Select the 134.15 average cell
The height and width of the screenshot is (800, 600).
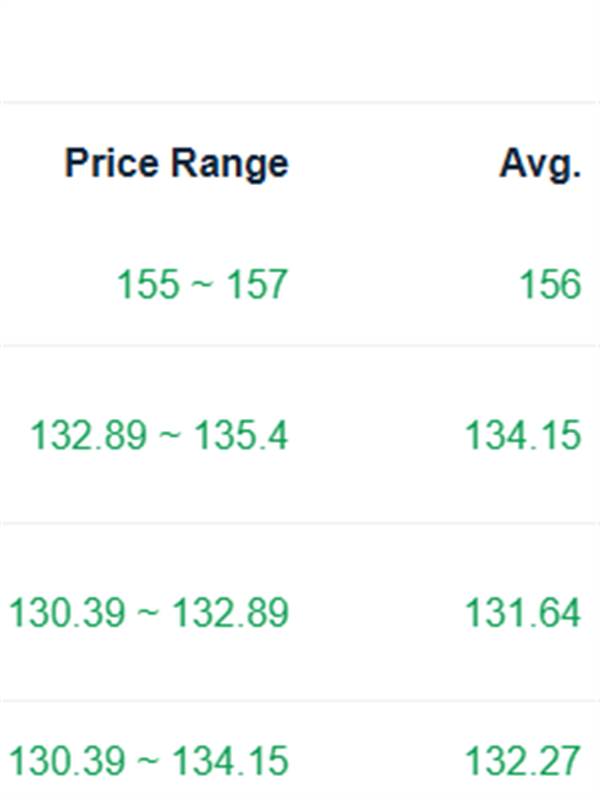[x=522, y=436]
